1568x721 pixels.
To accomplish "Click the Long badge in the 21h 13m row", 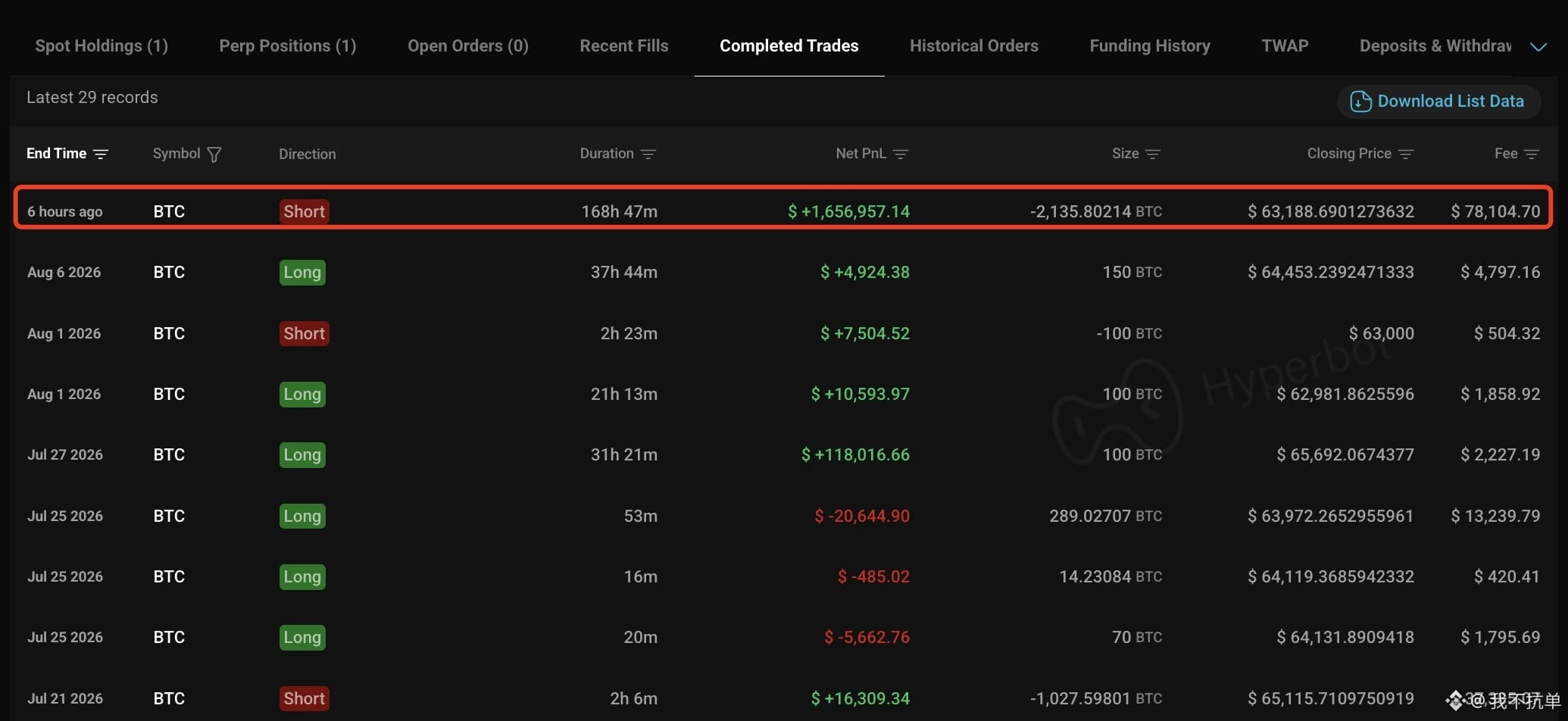I will click(x=302, y=394).
